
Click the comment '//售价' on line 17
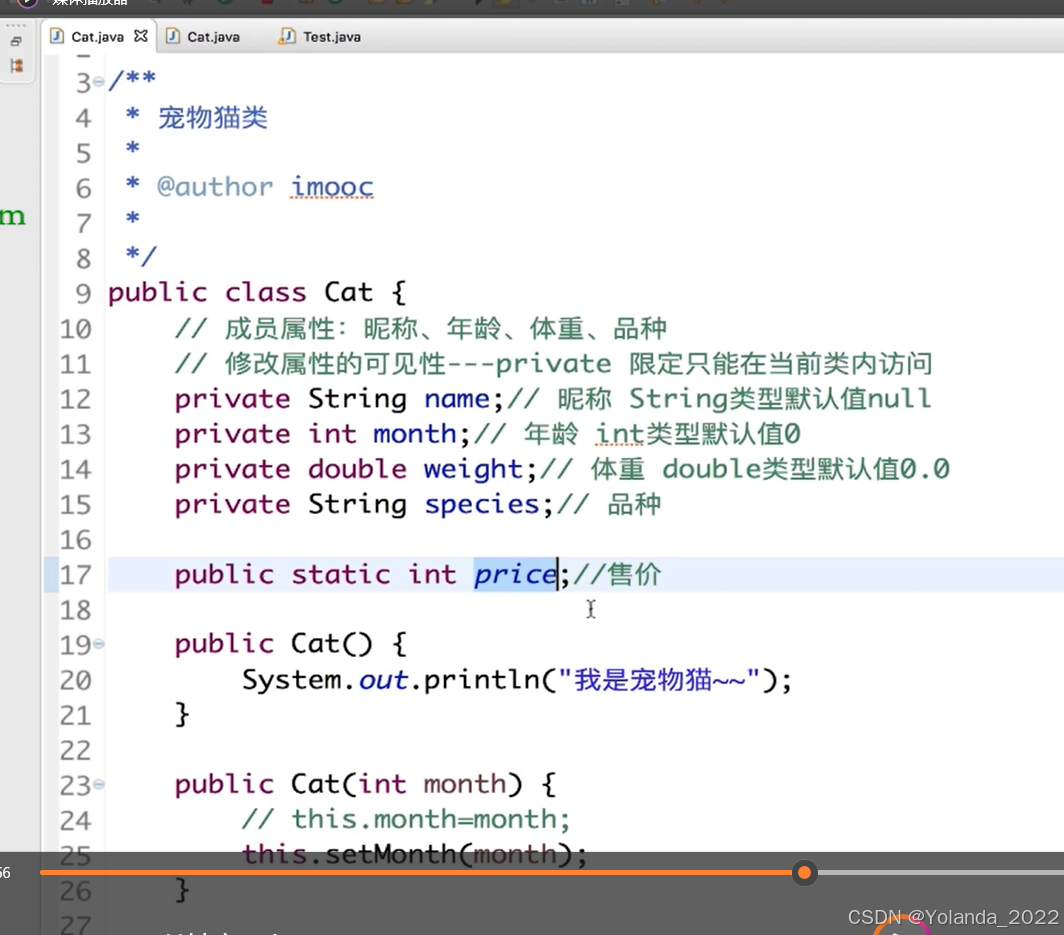point(617,575)
